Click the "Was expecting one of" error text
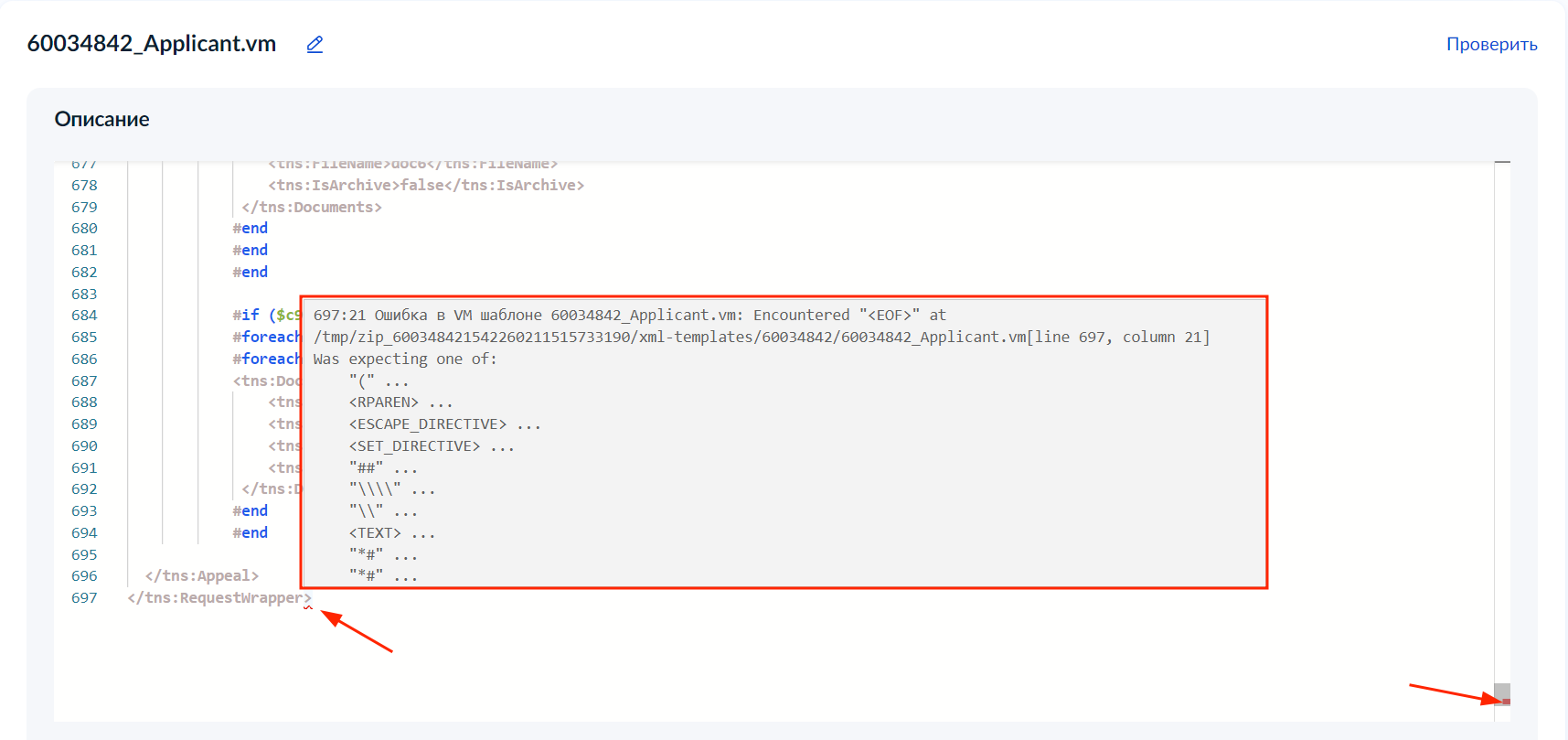Viewport: 1568px width, 740px height. 405,359
